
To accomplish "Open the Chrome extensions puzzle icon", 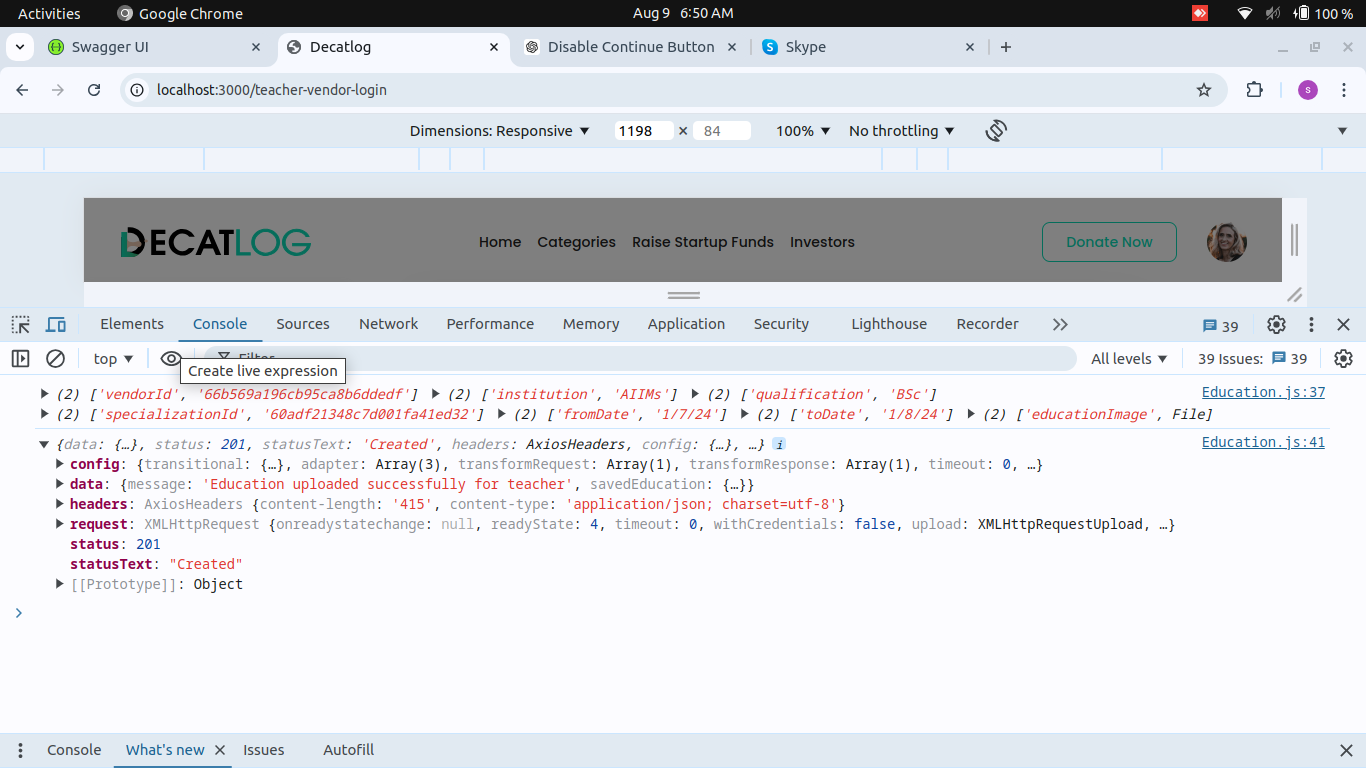I will coord(1254,90).
